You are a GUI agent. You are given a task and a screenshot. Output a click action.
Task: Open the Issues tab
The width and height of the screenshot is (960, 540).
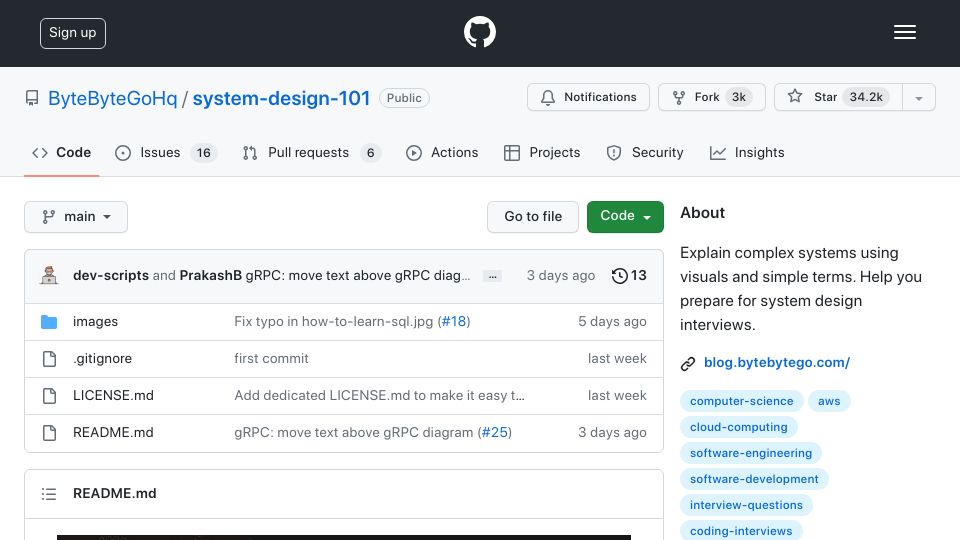pyautogui.click(x=165, y=152)
